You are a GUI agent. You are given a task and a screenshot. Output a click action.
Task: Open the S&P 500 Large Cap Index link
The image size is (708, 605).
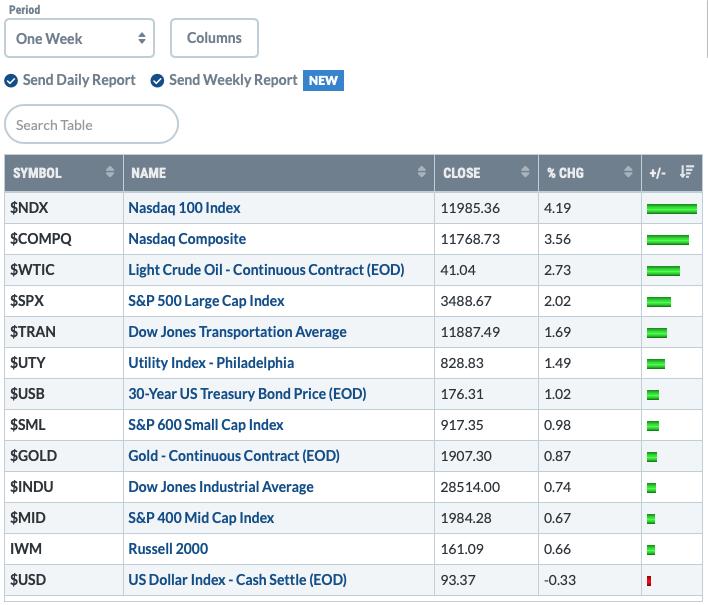click(206, 301)
